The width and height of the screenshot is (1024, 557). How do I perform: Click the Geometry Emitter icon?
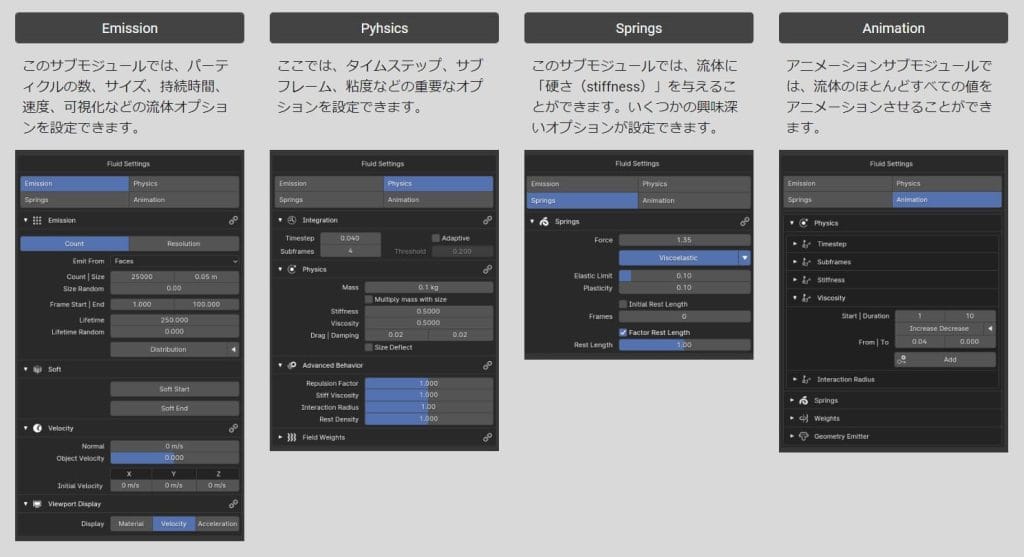pyautogui.click(x=803, y=436)
